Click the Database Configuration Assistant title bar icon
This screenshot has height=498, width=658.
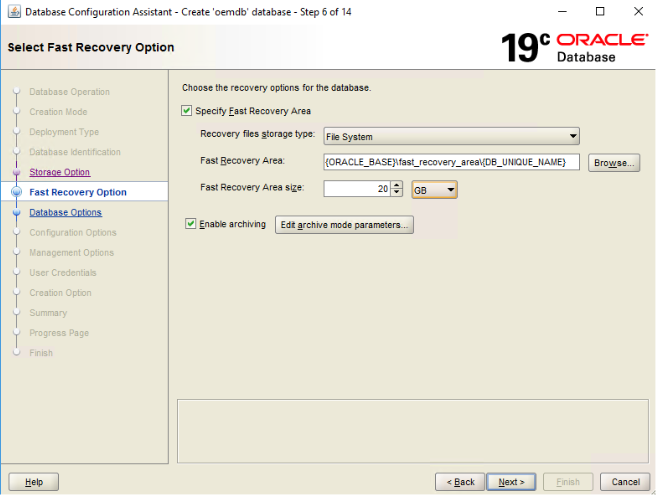click(12, 12)
